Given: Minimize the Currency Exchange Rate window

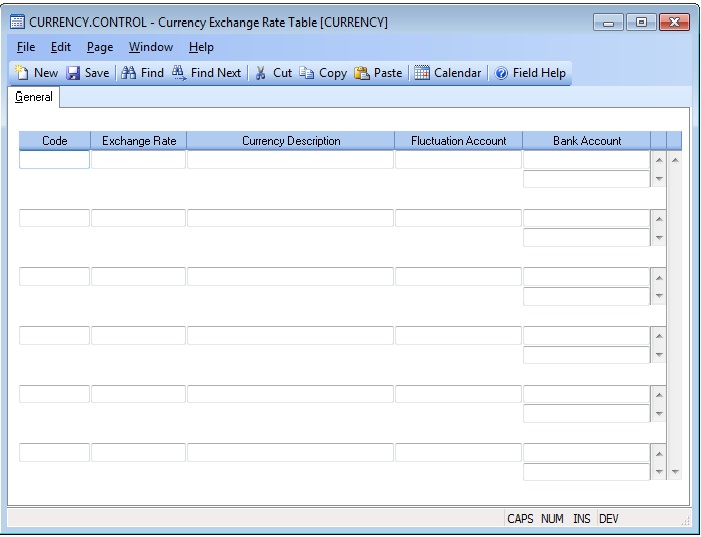Looking at the screenshot, I should point(608,22).
